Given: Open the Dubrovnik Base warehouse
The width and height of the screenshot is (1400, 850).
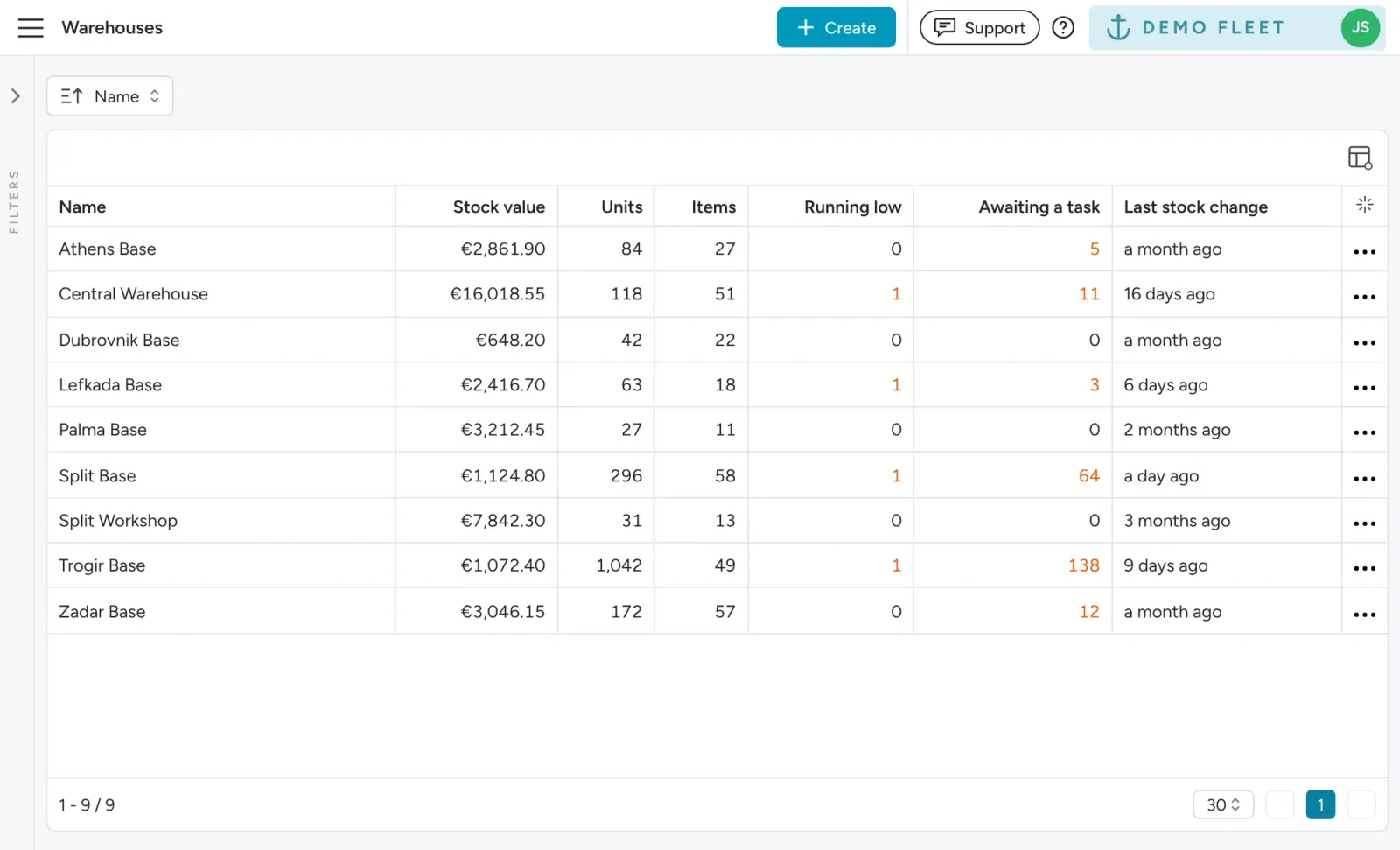Looking at the screenshot, I should pos(119,340).
